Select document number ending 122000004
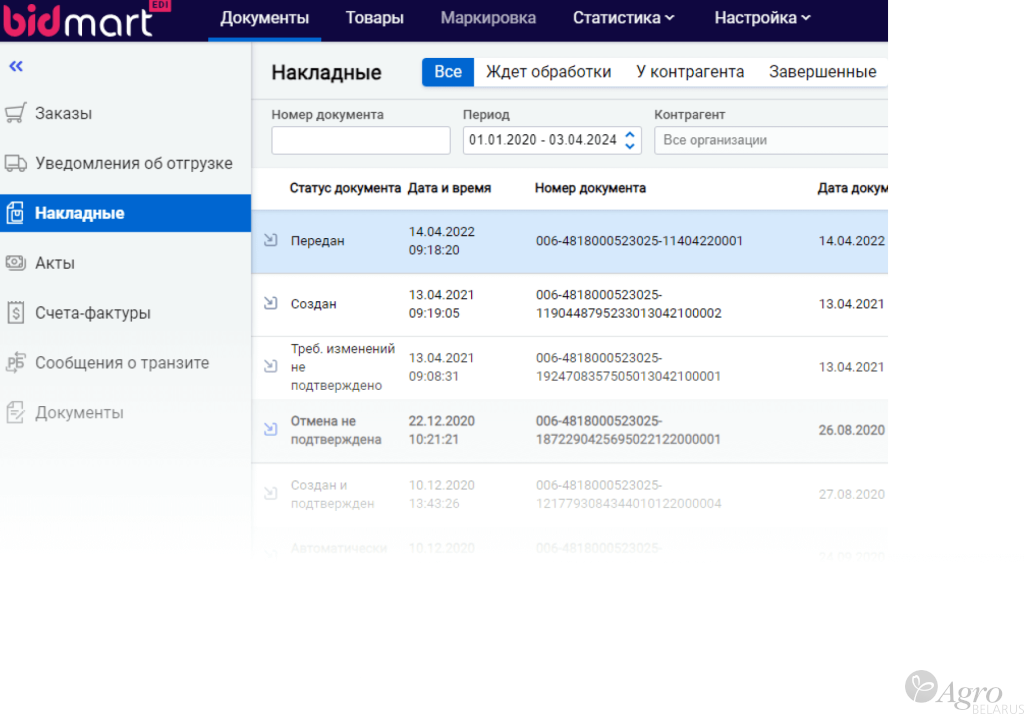The width and height of the screenshot is (1024, 714). 628,494
